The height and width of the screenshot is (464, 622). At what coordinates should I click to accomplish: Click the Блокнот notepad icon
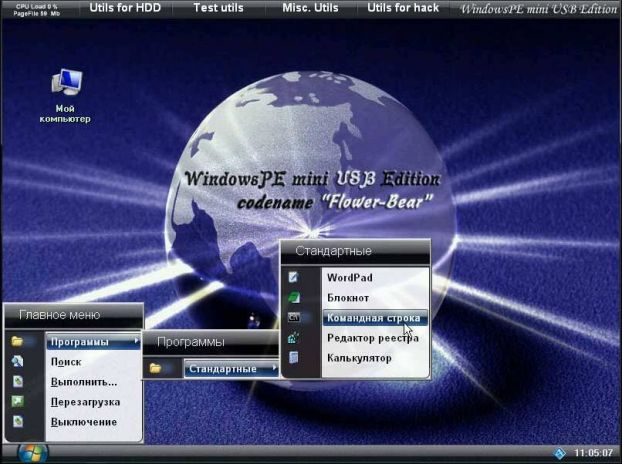[294, 297]
